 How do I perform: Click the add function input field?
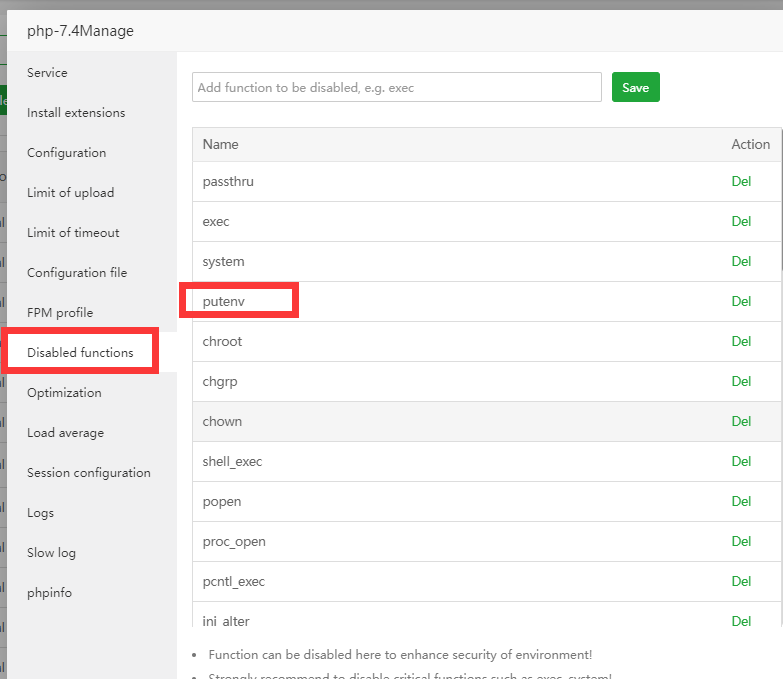(397, 87)
